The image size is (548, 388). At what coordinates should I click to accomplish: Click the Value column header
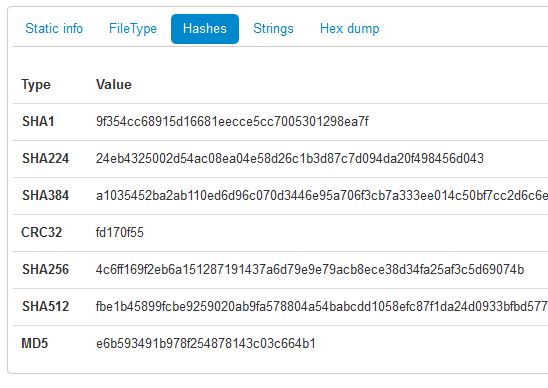[x=114, y=85]
